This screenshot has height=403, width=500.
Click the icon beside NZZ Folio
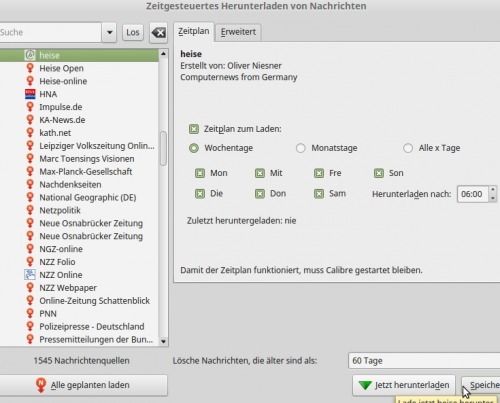[30, 262]
